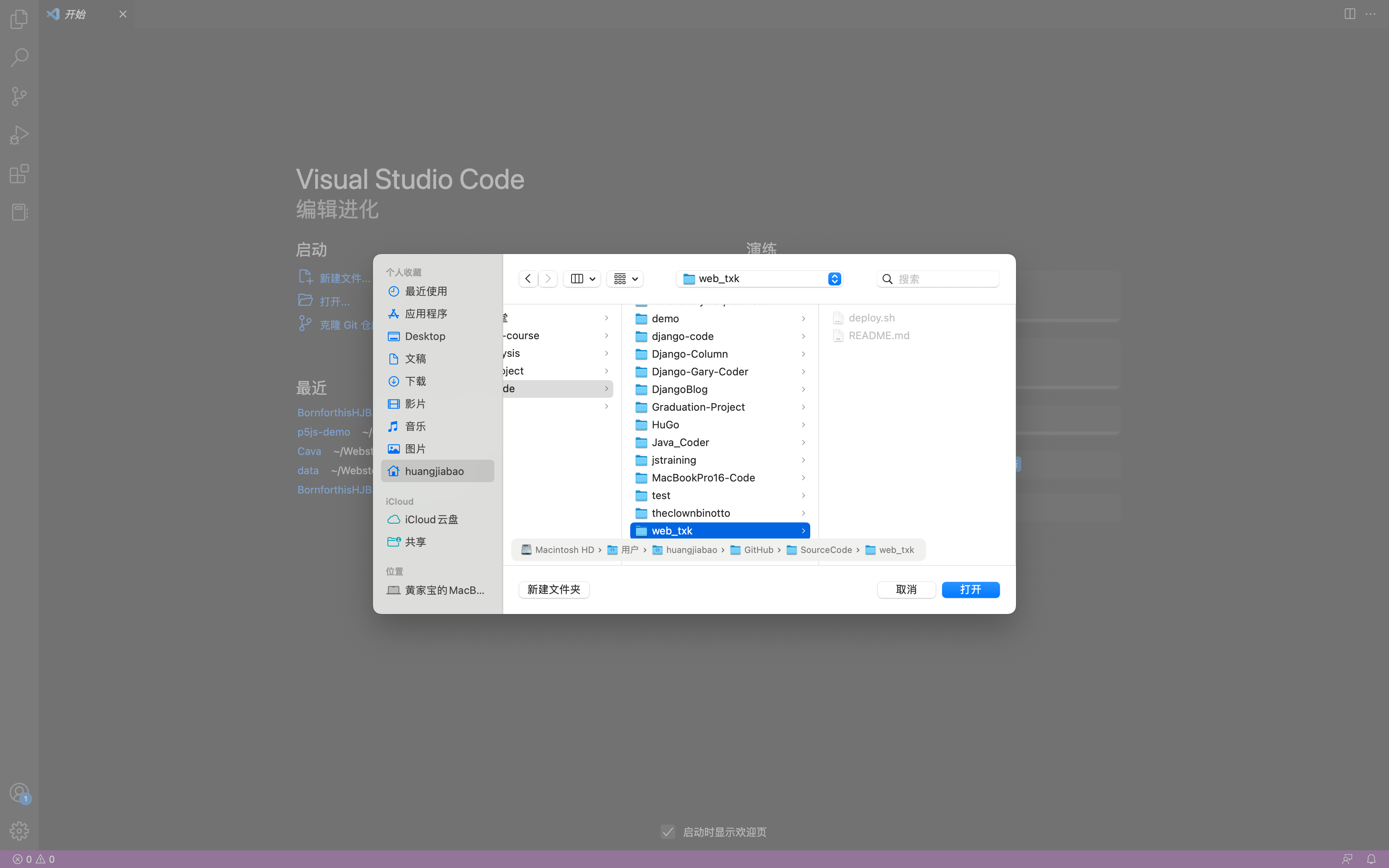This screenshot has width=1389, height=868.
Task: Open the Accounts menu icon
Action: click(19, 793)
